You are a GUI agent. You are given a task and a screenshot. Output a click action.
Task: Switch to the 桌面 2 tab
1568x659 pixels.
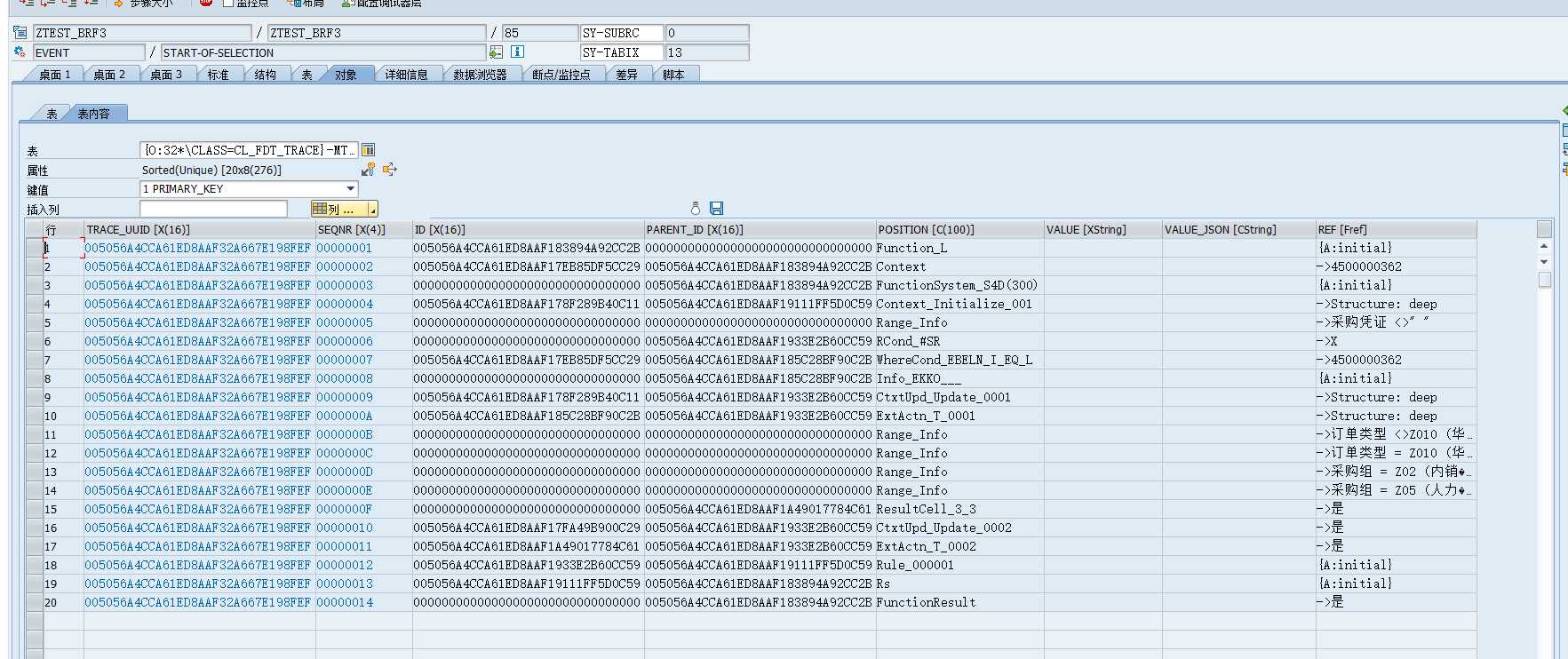109,75
